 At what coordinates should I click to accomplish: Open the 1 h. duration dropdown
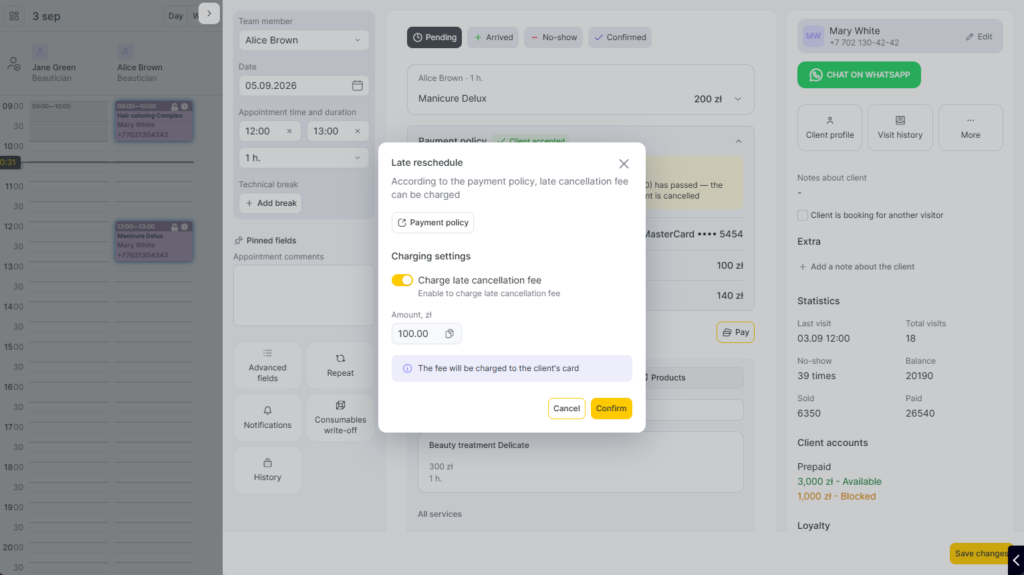coord(304,158)
